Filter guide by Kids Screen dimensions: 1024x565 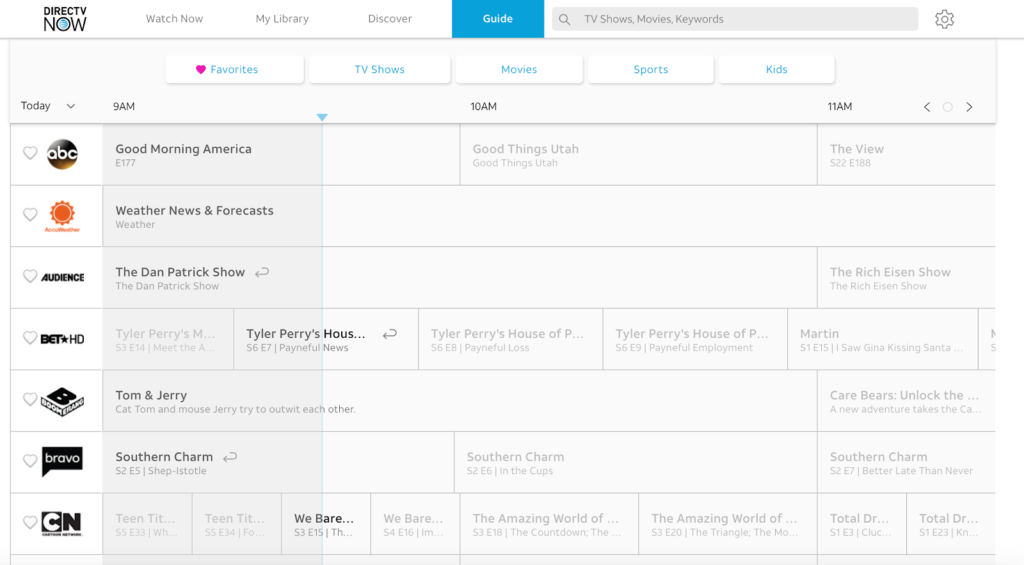click(776, 69)
